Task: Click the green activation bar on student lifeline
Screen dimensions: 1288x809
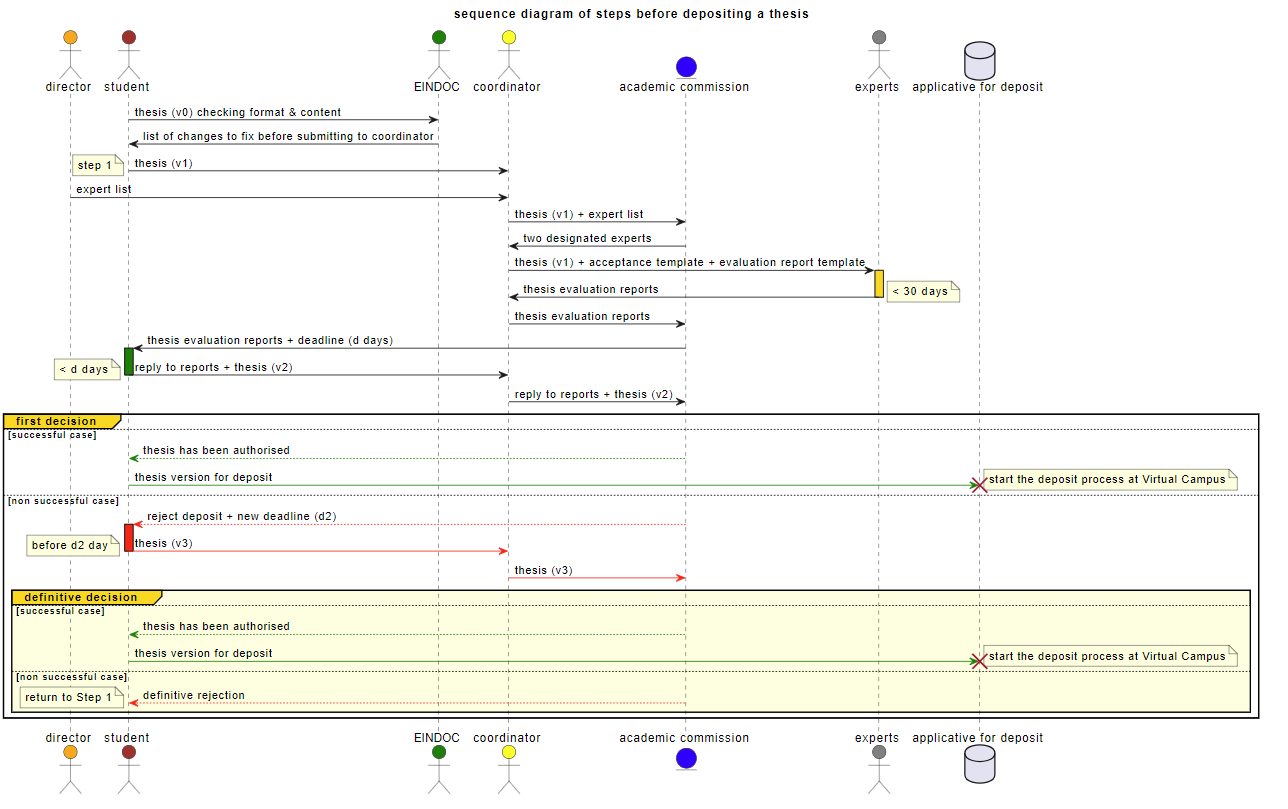Action: pos(128,361)
